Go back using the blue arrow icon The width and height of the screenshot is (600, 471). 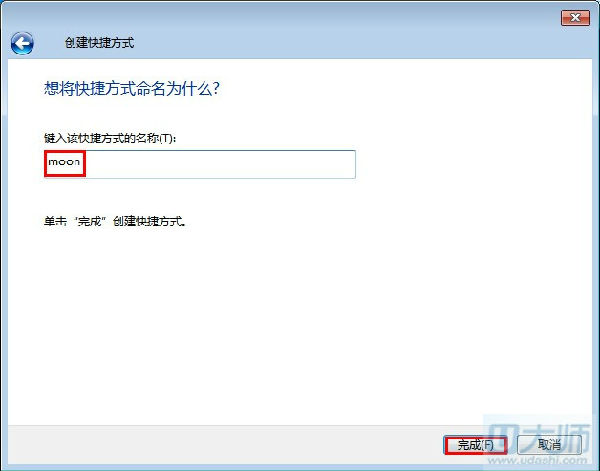(x=22, y=43)
